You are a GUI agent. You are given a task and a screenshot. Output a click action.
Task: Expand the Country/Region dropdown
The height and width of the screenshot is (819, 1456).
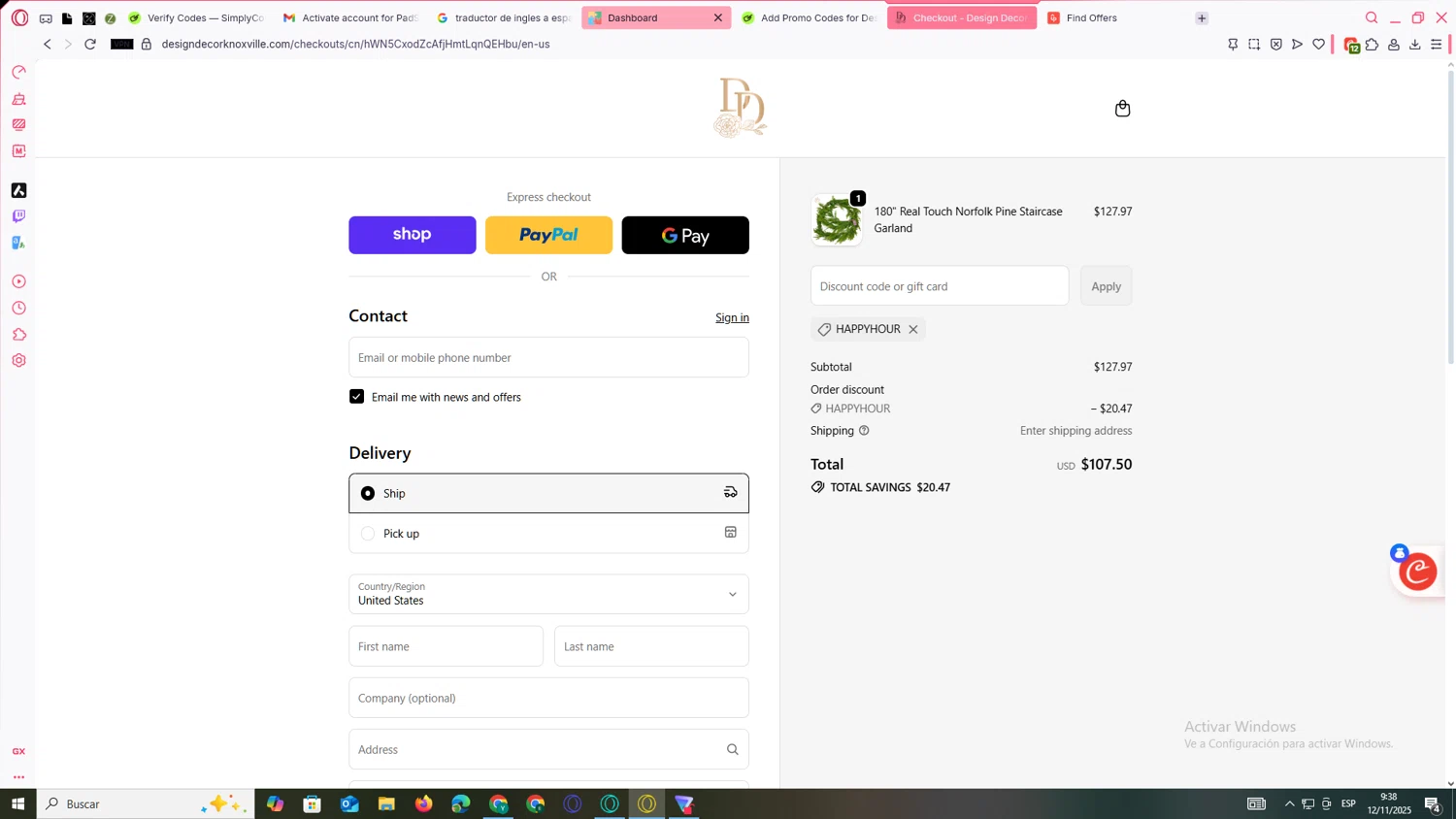pos(548,594)
